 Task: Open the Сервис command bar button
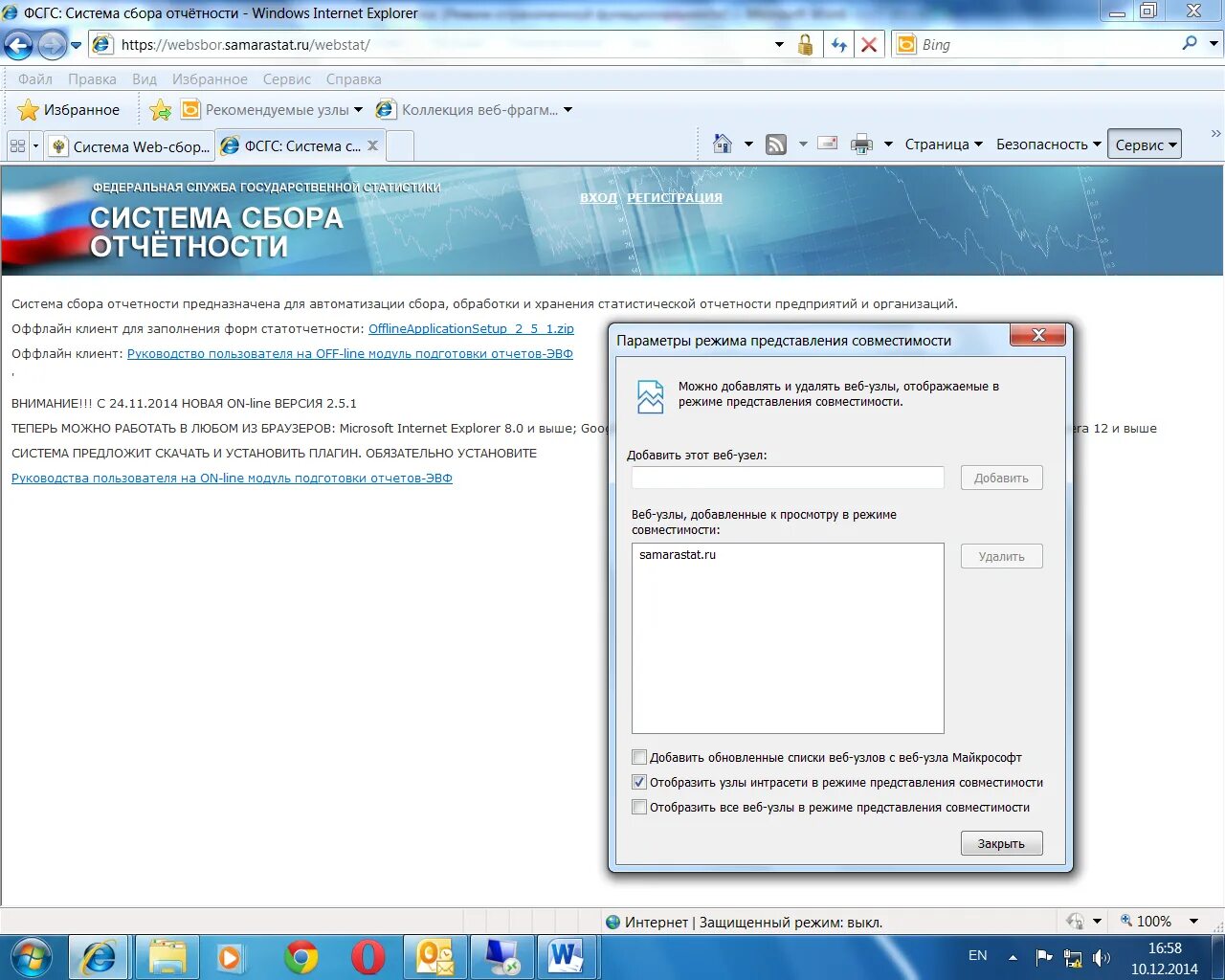coord(1145,145)
